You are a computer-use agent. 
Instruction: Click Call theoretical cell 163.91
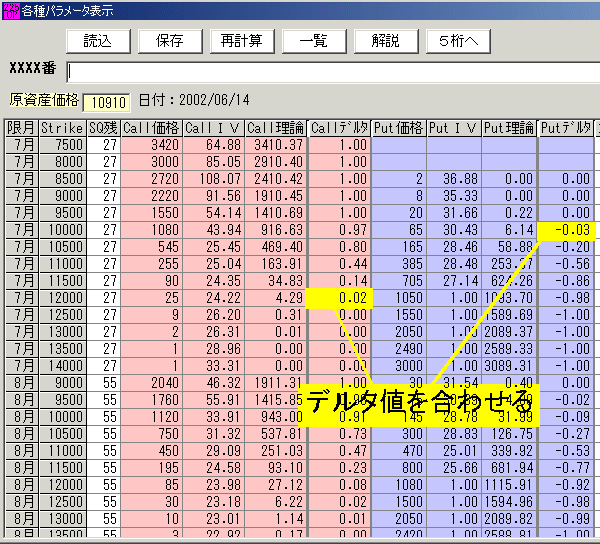click(276, 264)
